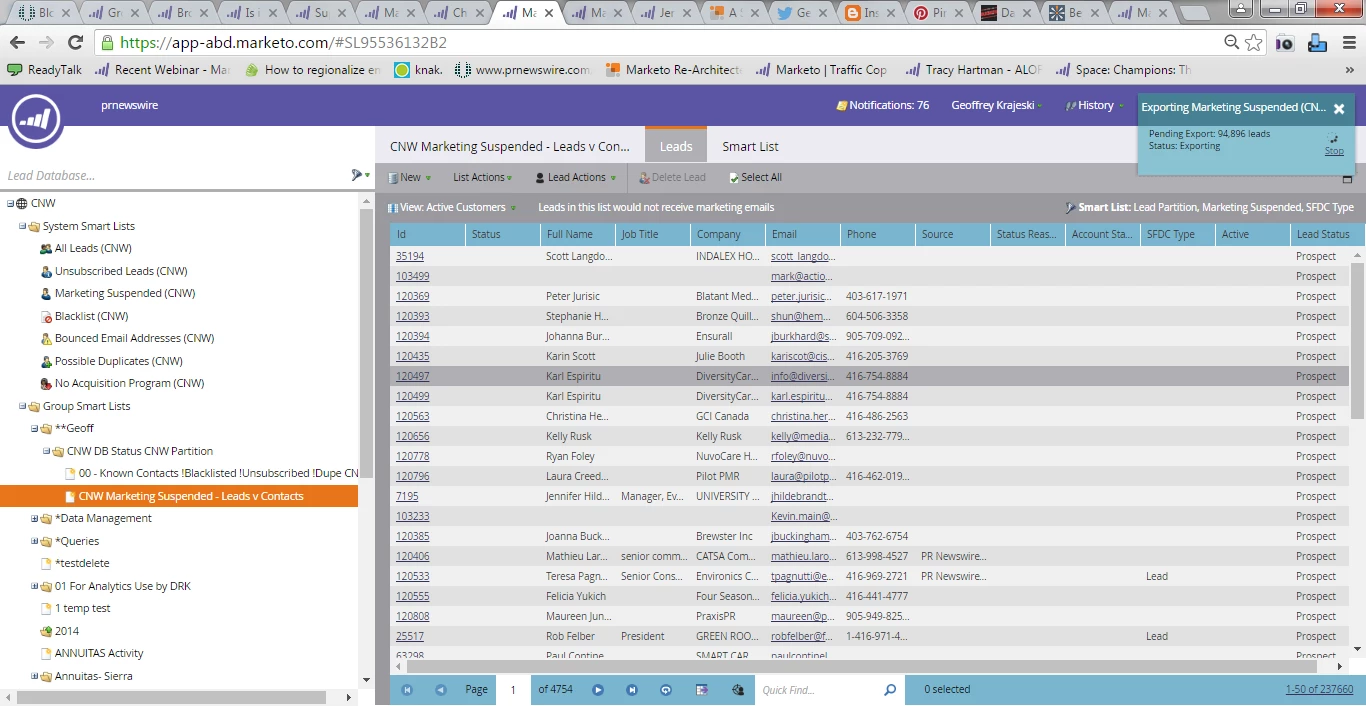
Task: Expand Annuitas- Sierra folder
Action: click(x=34, y=676)
